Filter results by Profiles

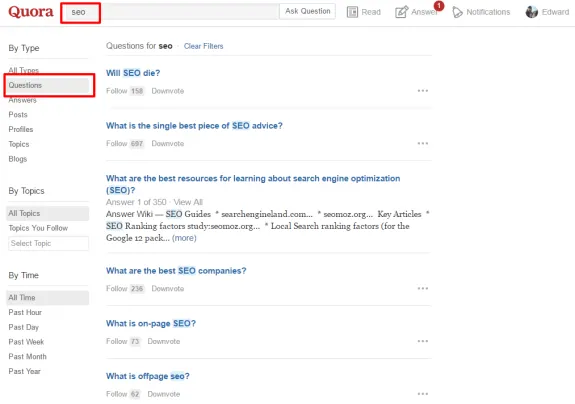tap(21, 129)
